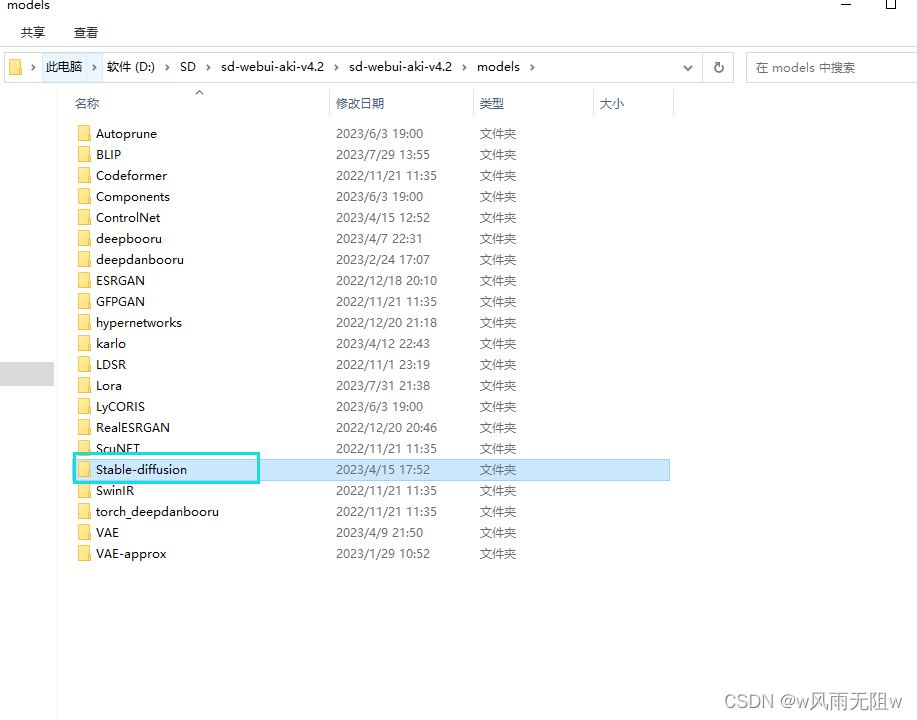The width and height of the screenshot is (917, 720).
Task: Expand the chevron after 此电脑 in breadcrumb
Action: tap(94, 67)
